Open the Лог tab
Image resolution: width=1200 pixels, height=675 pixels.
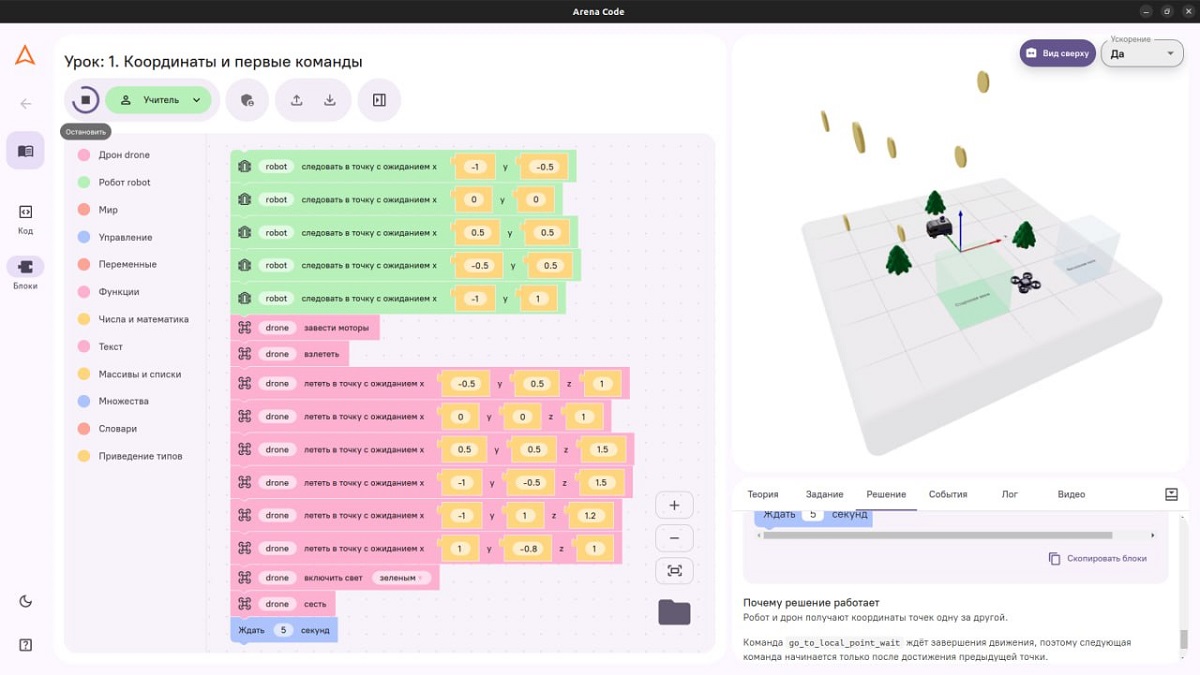(1010, 494)
